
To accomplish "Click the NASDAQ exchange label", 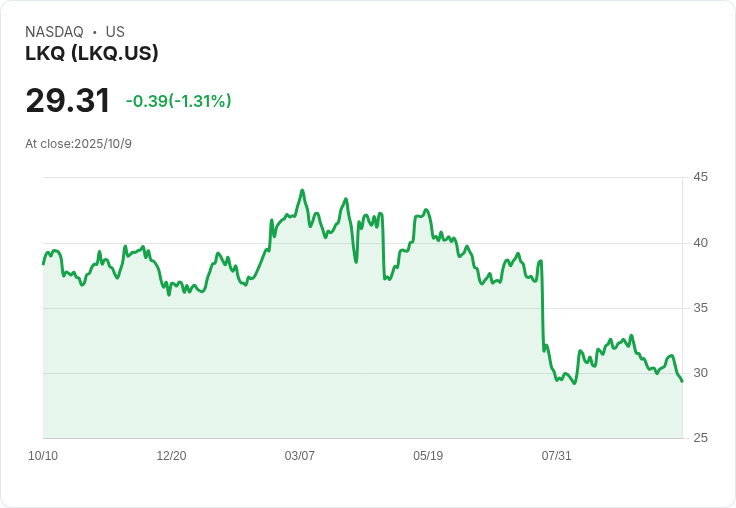I will point(54,32).
